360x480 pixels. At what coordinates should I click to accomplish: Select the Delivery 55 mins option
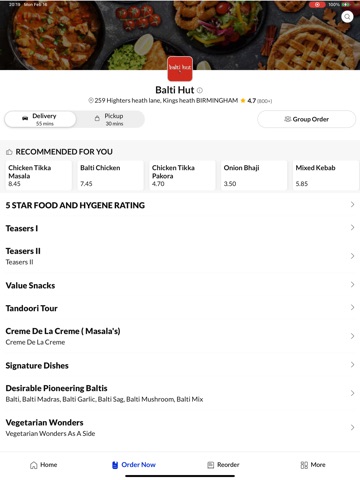point(40,119)
